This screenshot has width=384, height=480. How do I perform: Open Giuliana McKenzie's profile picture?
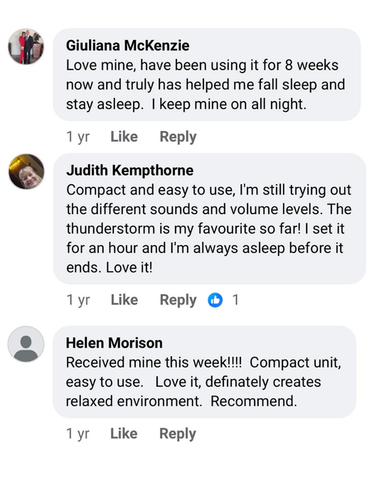point(26,46)
